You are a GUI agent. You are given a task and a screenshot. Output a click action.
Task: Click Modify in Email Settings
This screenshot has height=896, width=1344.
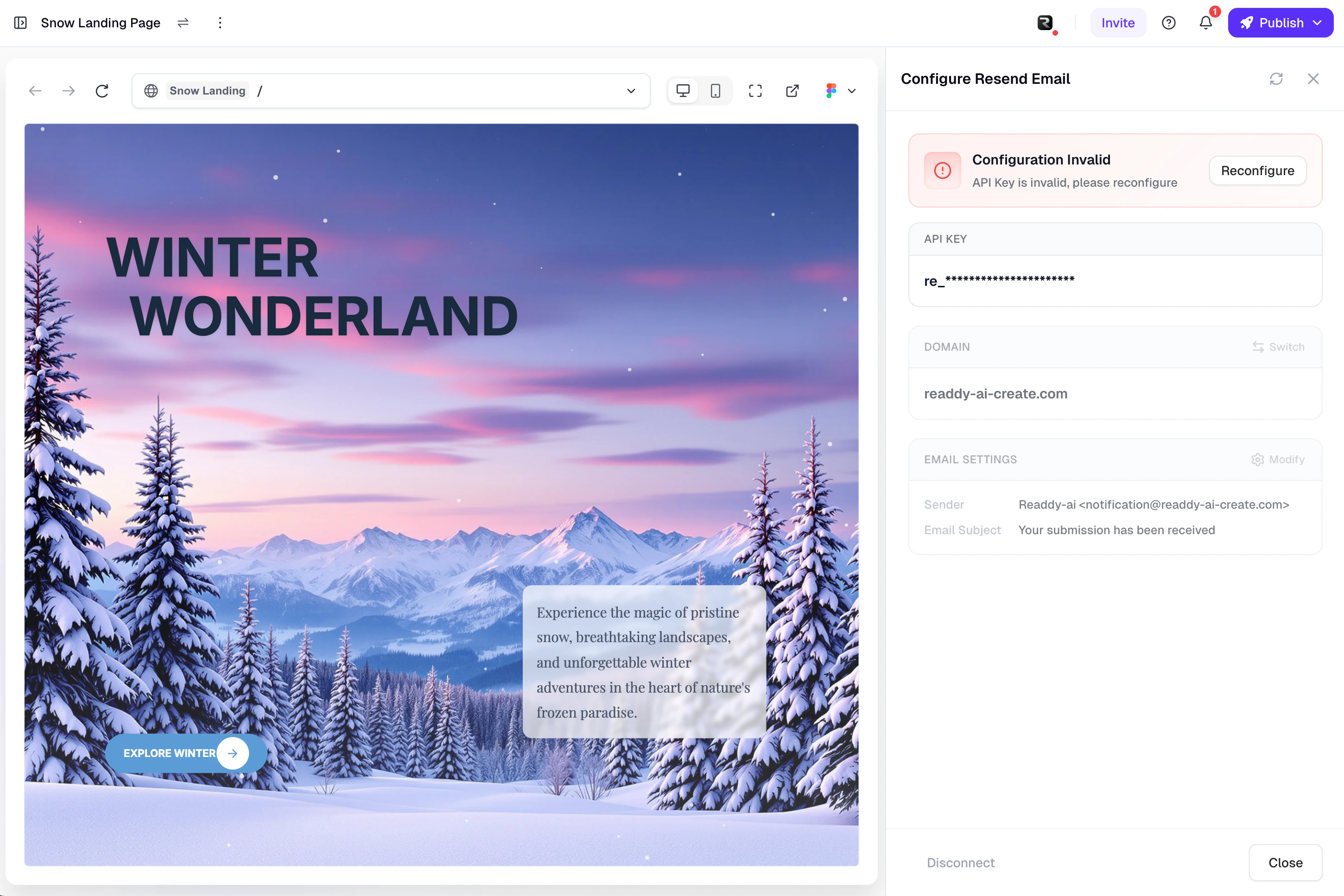tap(1278, 460)
